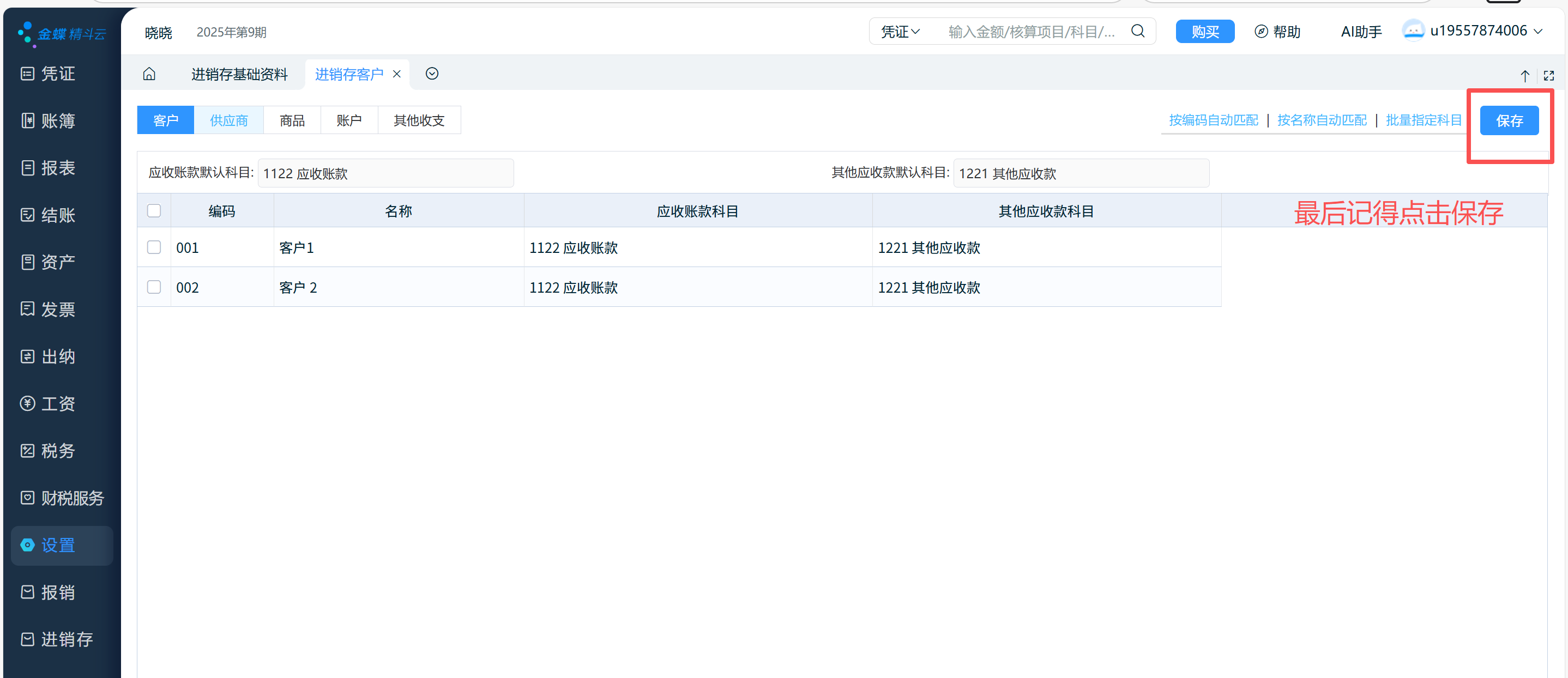Open the 进销存 sidebar module
Image resolution: width=1568 pixels, height=678 pixels.
point(57,639)
